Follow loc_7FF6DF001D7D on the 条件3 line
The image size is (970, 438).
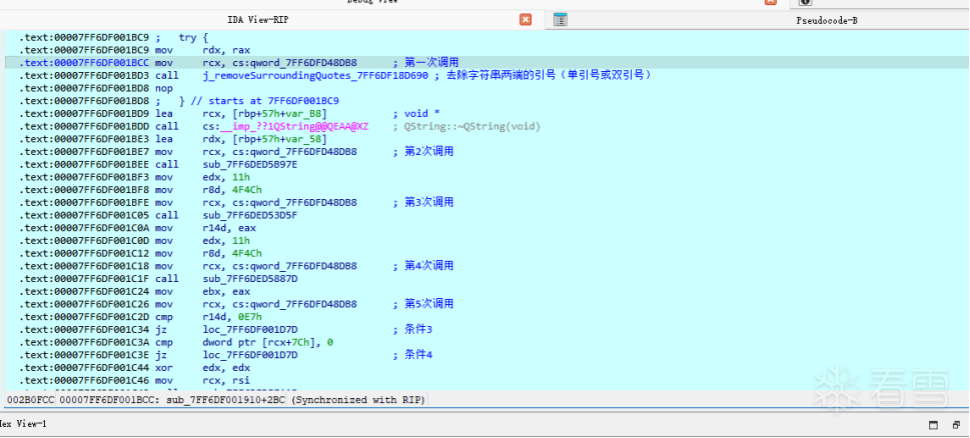(x=250, y=329)
